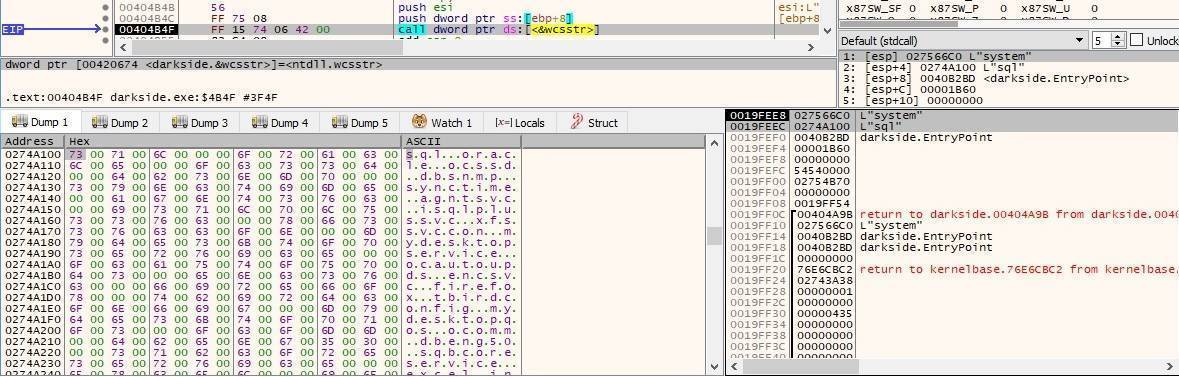Click the .text:00404B4F darkside.exe location line

[x=141, y=98]
